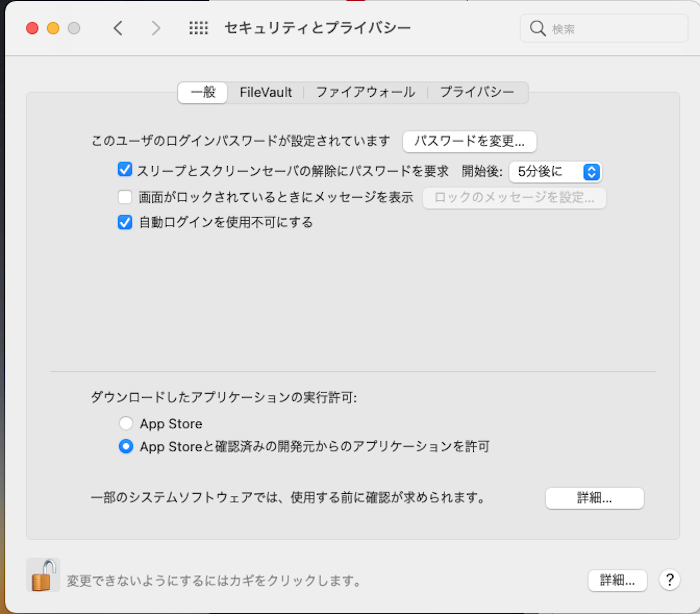Open the ファイアウォール tab
700x614 pixels.
[x=365, y=92]
